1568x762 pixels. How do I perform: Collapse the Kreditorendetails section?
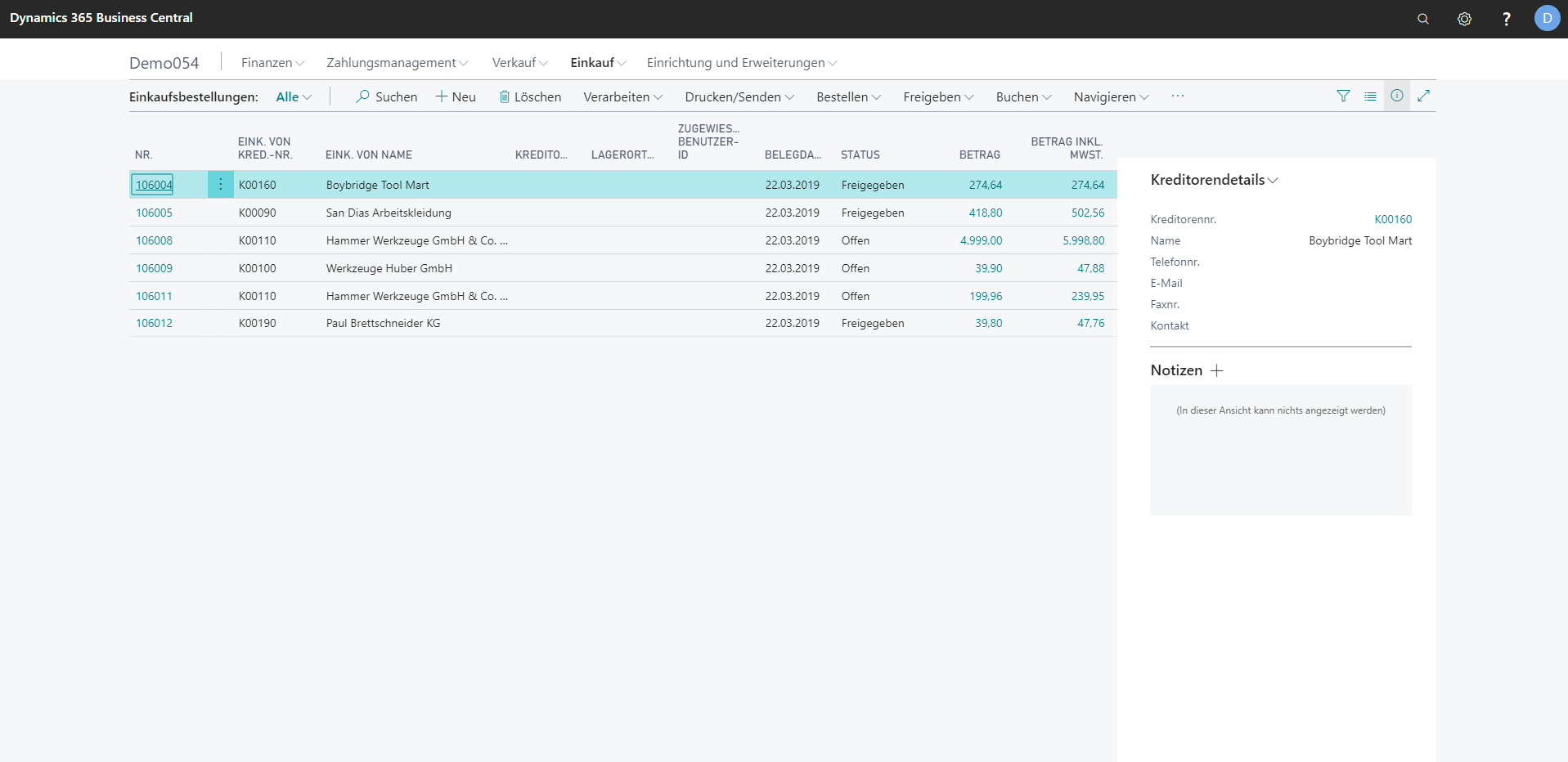pyautogui.click(x=1214, y=180)
